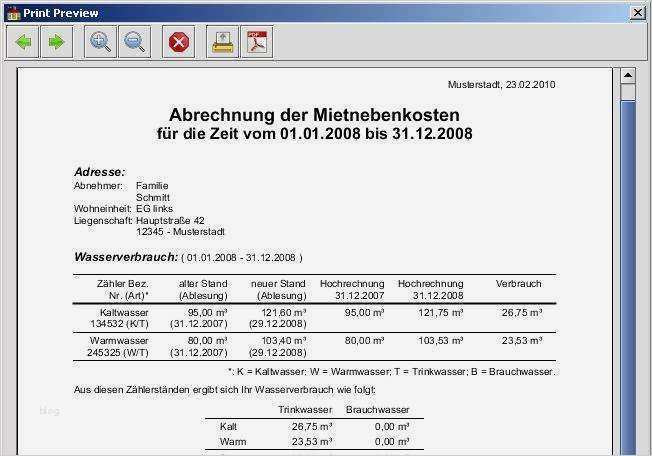Click the 'Adresse:' section heading

(100, 172)
